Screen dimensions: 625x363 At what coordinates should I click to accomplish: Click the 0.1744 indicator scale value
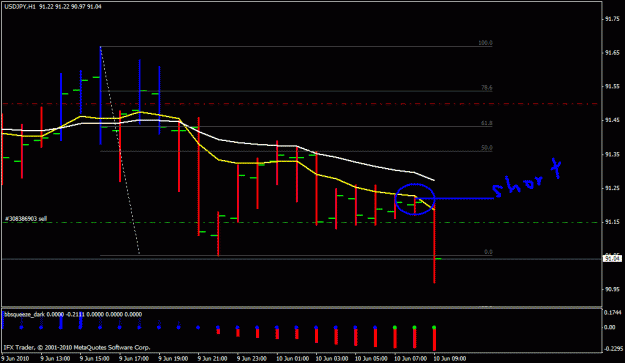[613, 314]
